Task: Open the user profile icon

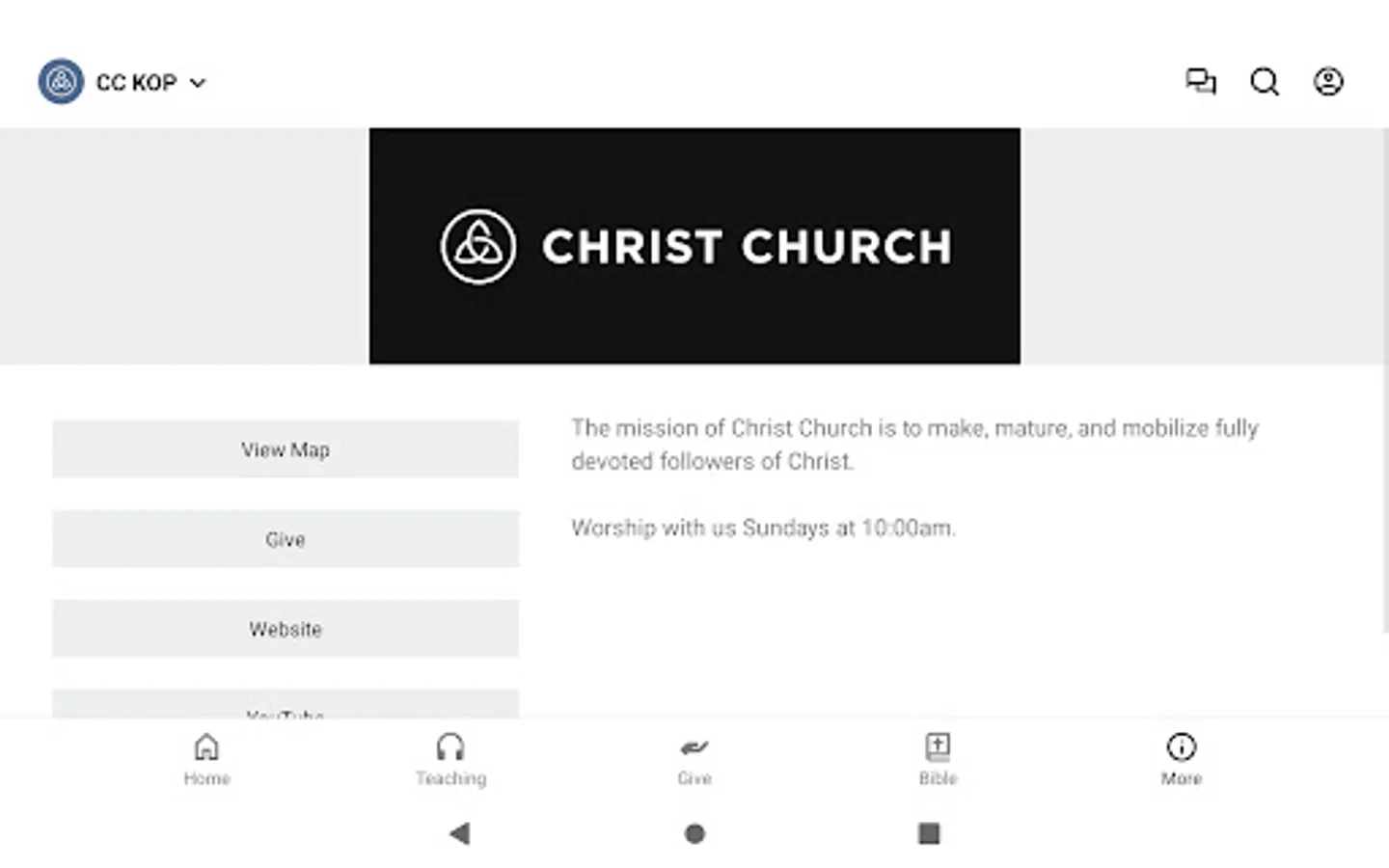Action: 1328,82
